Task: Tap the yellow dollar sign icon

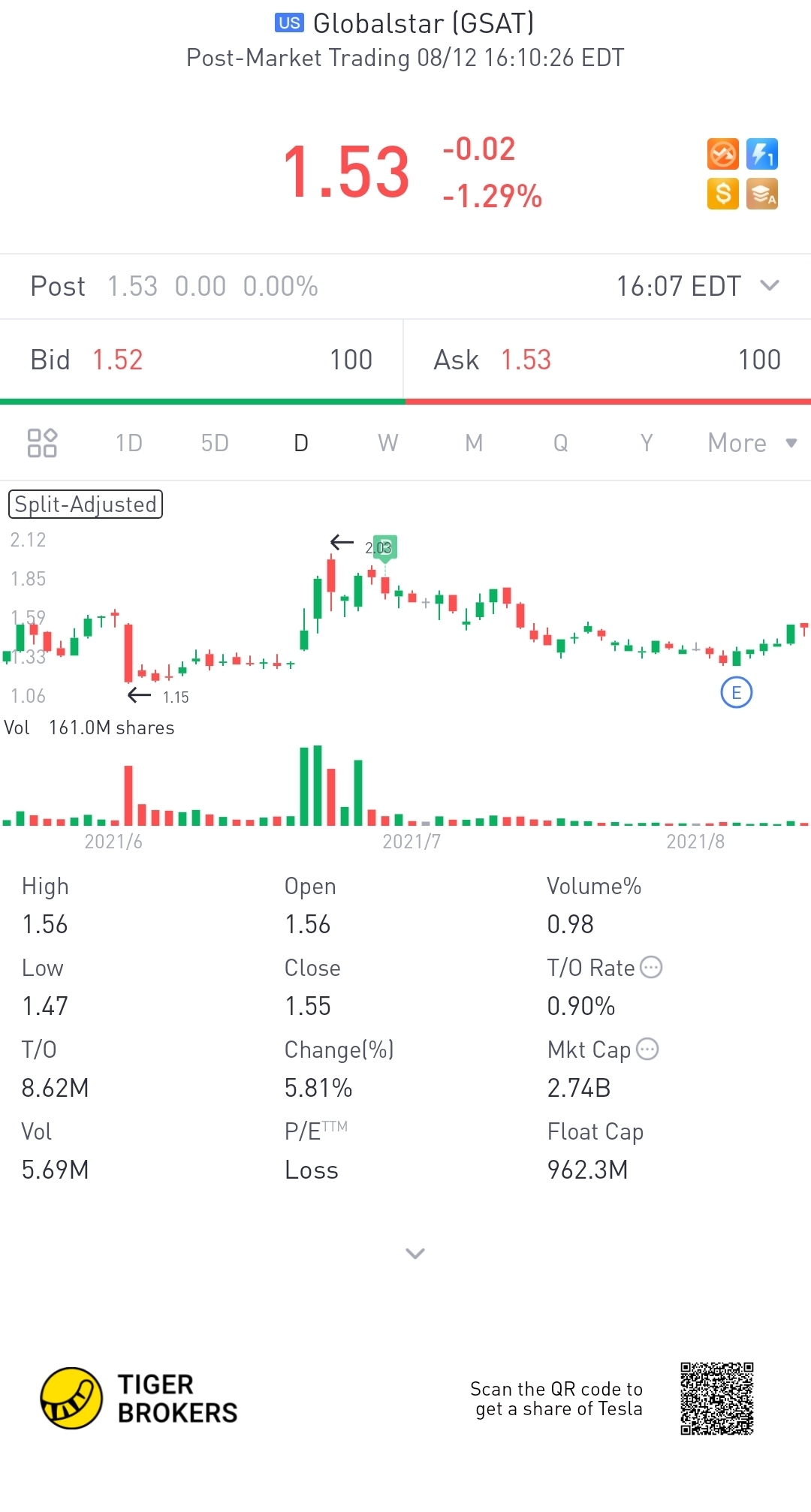Action: [x=723, y=194]
